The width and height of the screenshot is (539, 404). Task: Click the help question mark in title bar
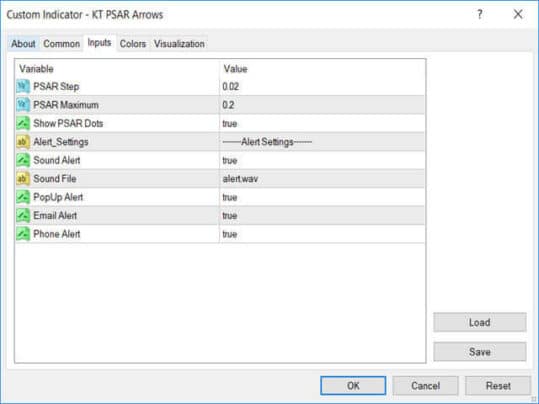(x=480, y=14)
